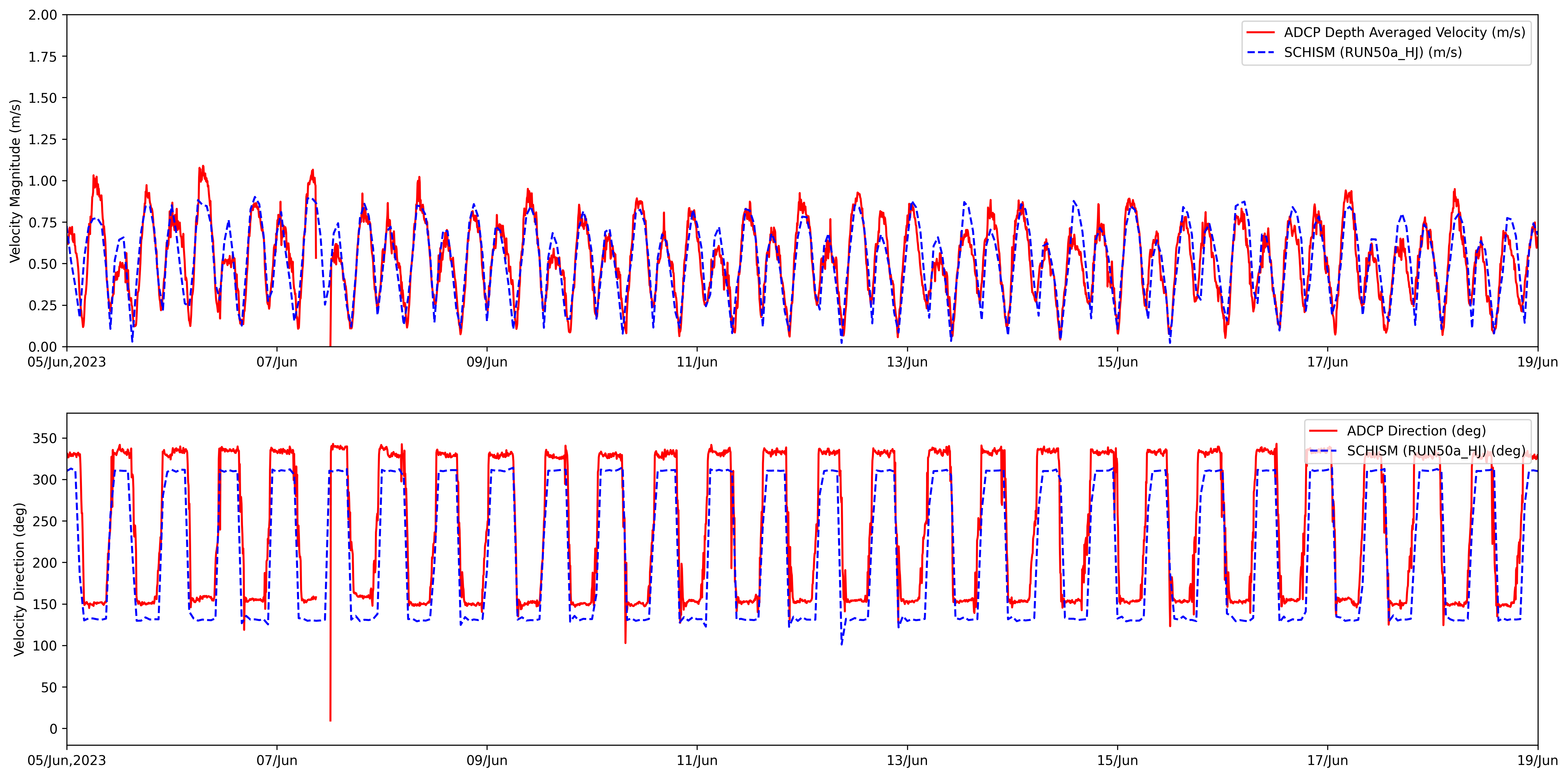Click the blue dashed SCHISM legend line in top plot

point(1260,52)
